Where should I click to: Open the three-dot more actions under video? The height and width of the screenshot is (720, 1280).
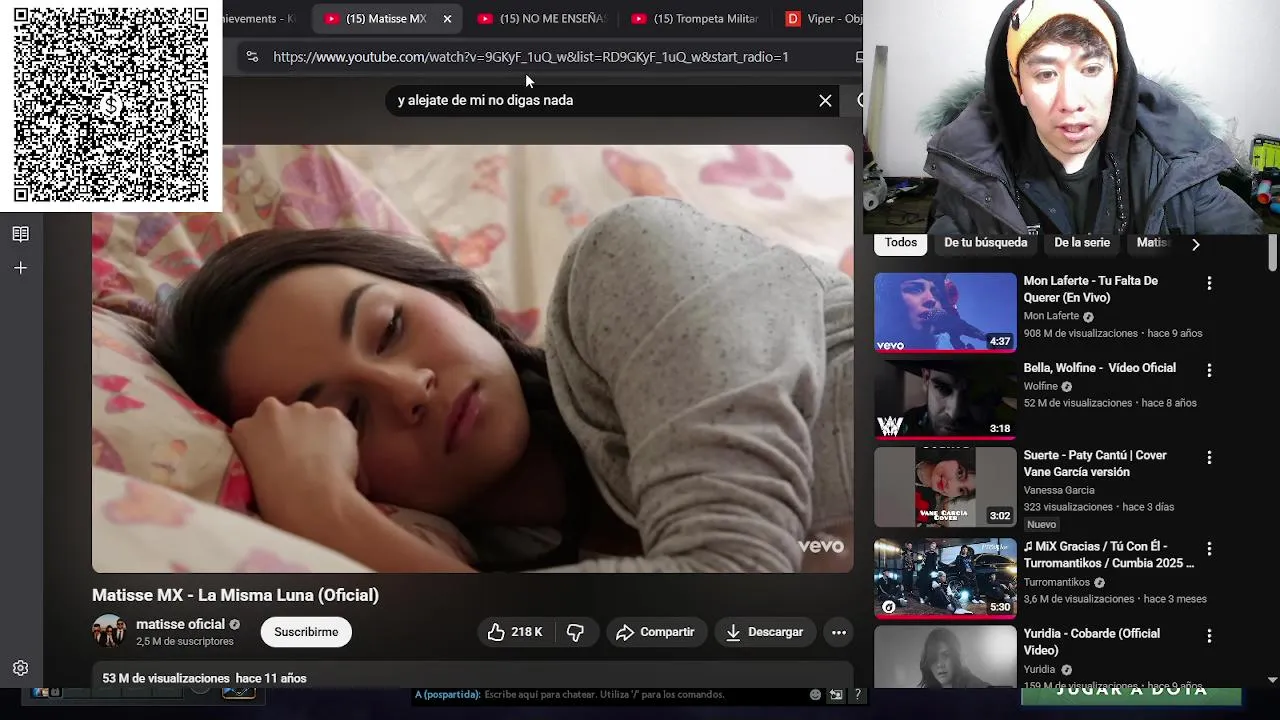point(839,632)
